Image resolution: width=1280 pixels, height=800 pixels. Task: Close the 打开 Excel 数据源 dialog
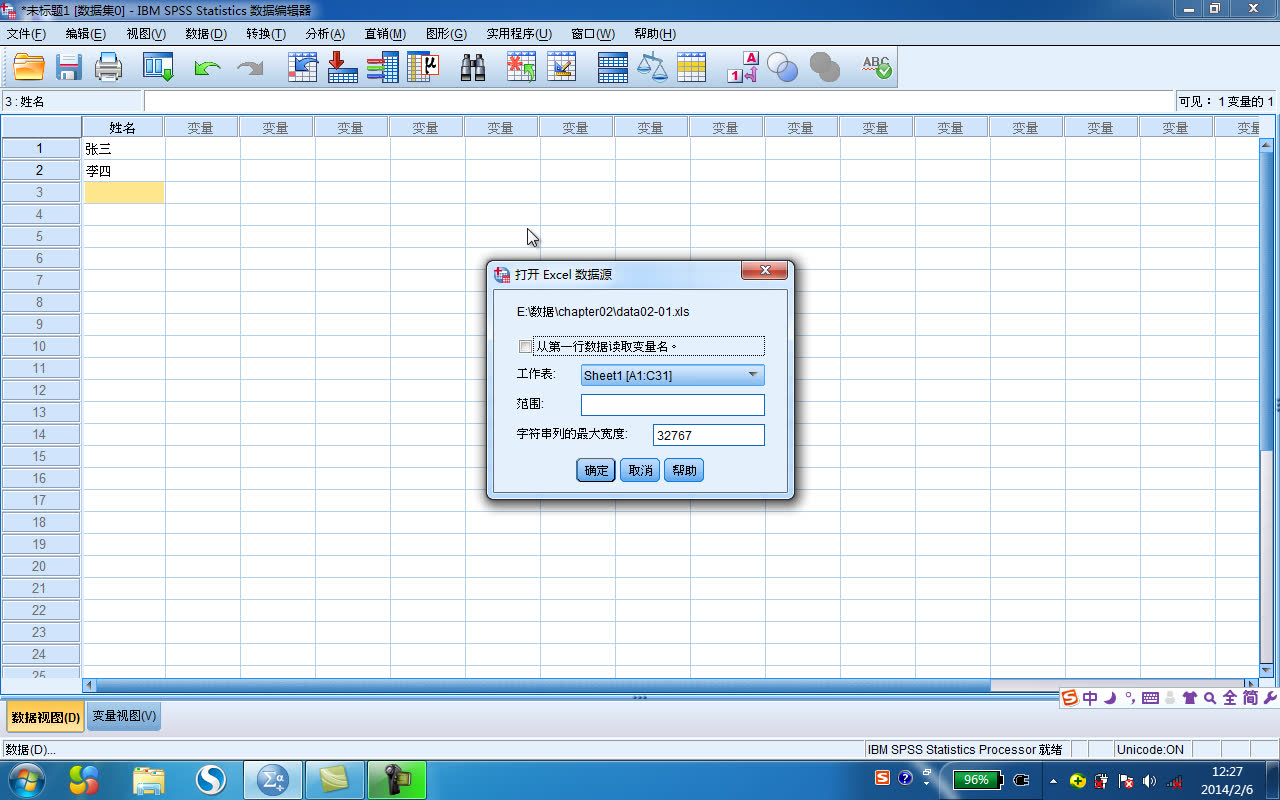pyautogui.click(x=765, y=271)
